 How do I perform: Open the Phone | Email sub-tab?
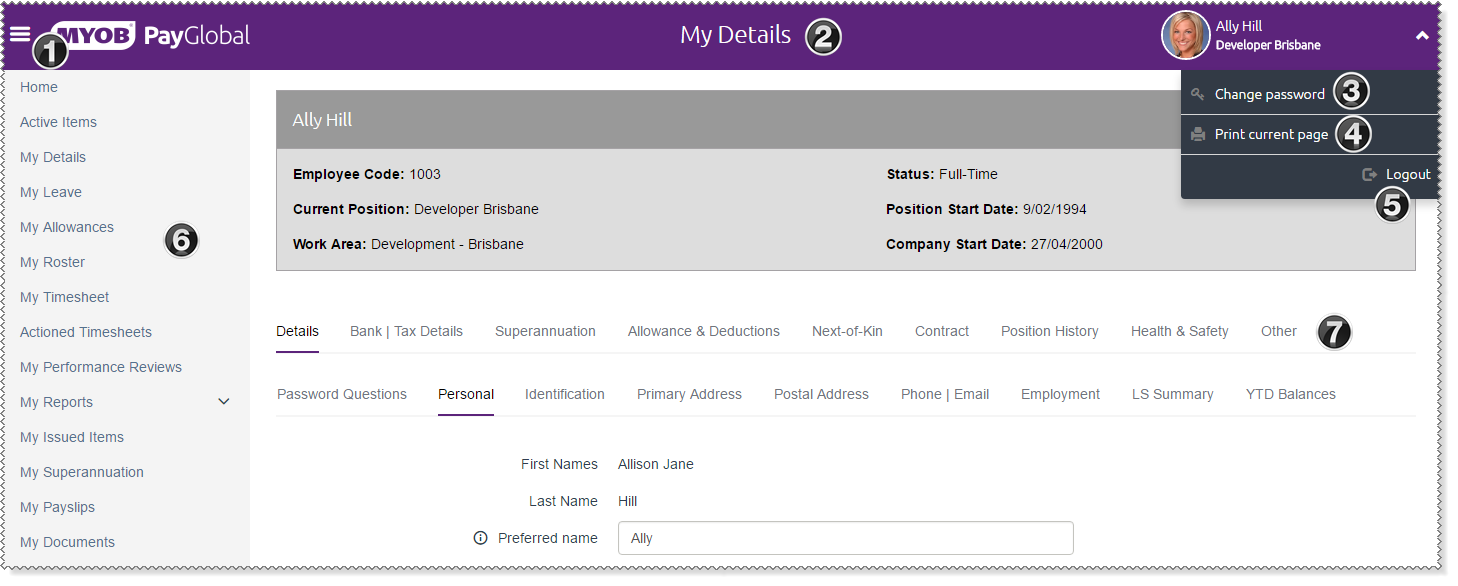point(944,394)
